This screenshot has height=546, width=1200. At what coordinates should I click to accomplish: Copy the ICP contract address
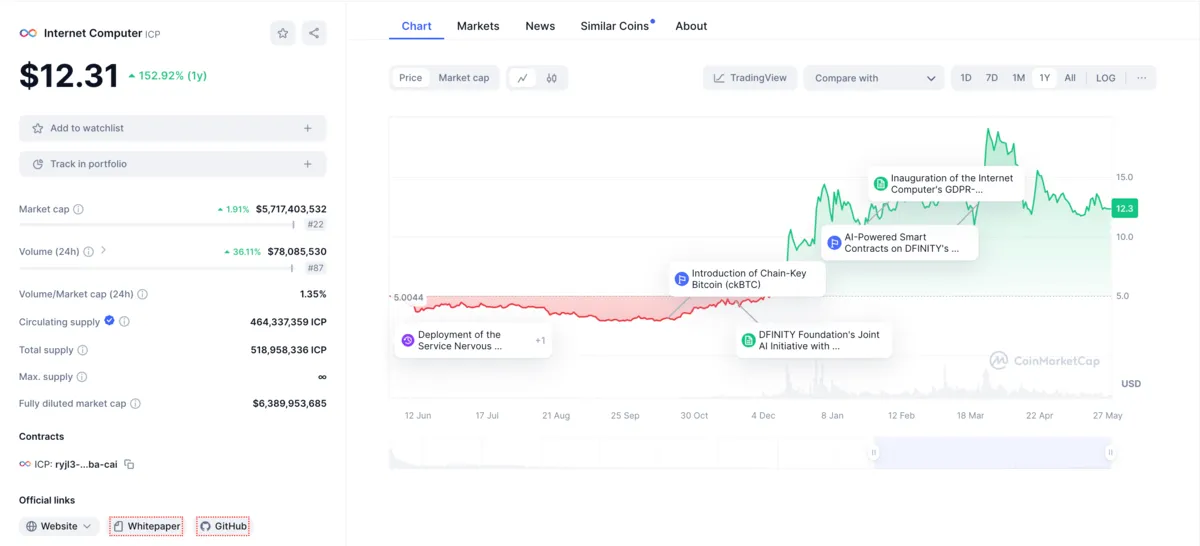click(x=129, y=464)
